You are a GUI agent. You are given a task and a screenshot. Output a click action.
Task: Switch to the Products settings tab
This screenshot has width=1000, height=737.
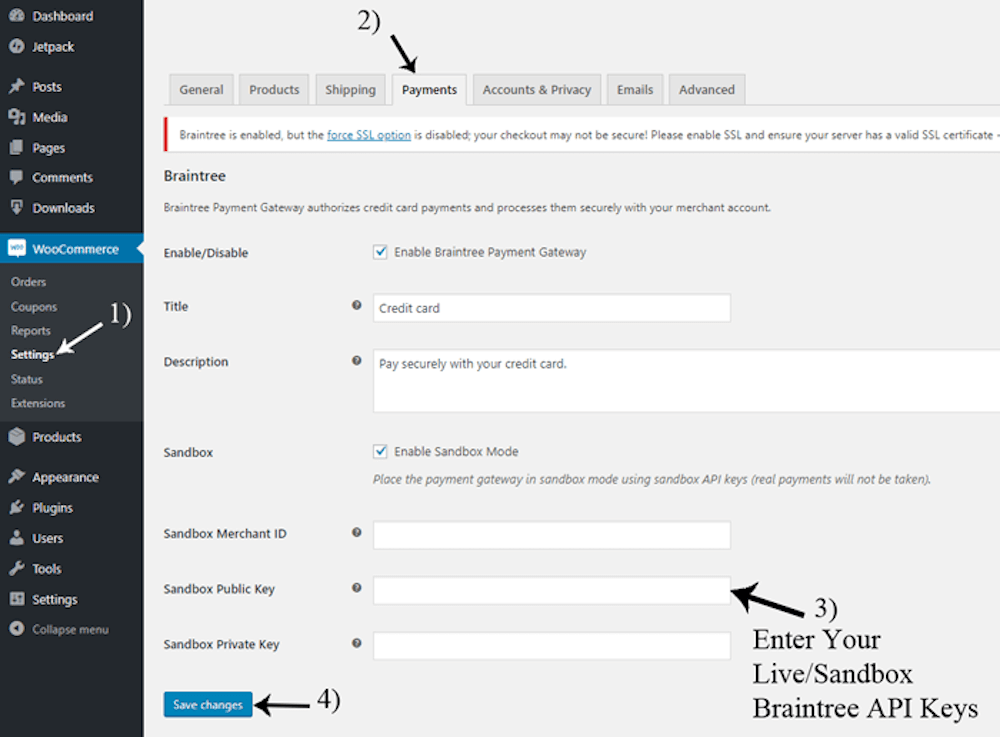[x=274, y=89]
